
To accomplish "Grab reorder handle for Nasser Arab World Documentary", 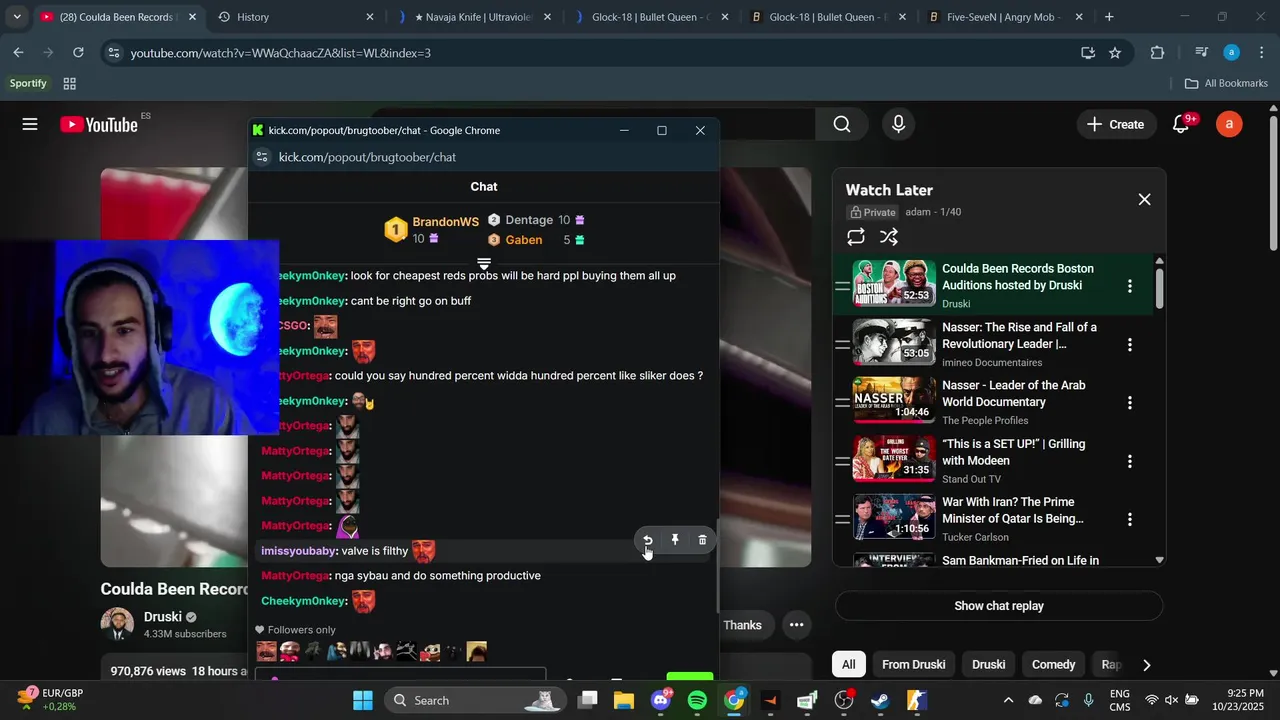I will (842, 403).
